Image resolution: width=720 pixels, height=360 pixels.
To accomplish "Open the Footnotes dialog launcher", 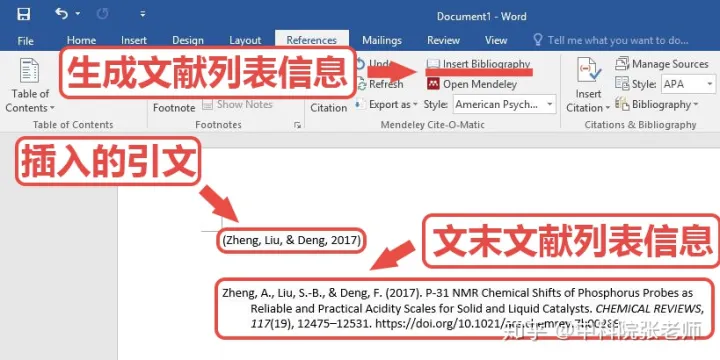I will point(297,125).
